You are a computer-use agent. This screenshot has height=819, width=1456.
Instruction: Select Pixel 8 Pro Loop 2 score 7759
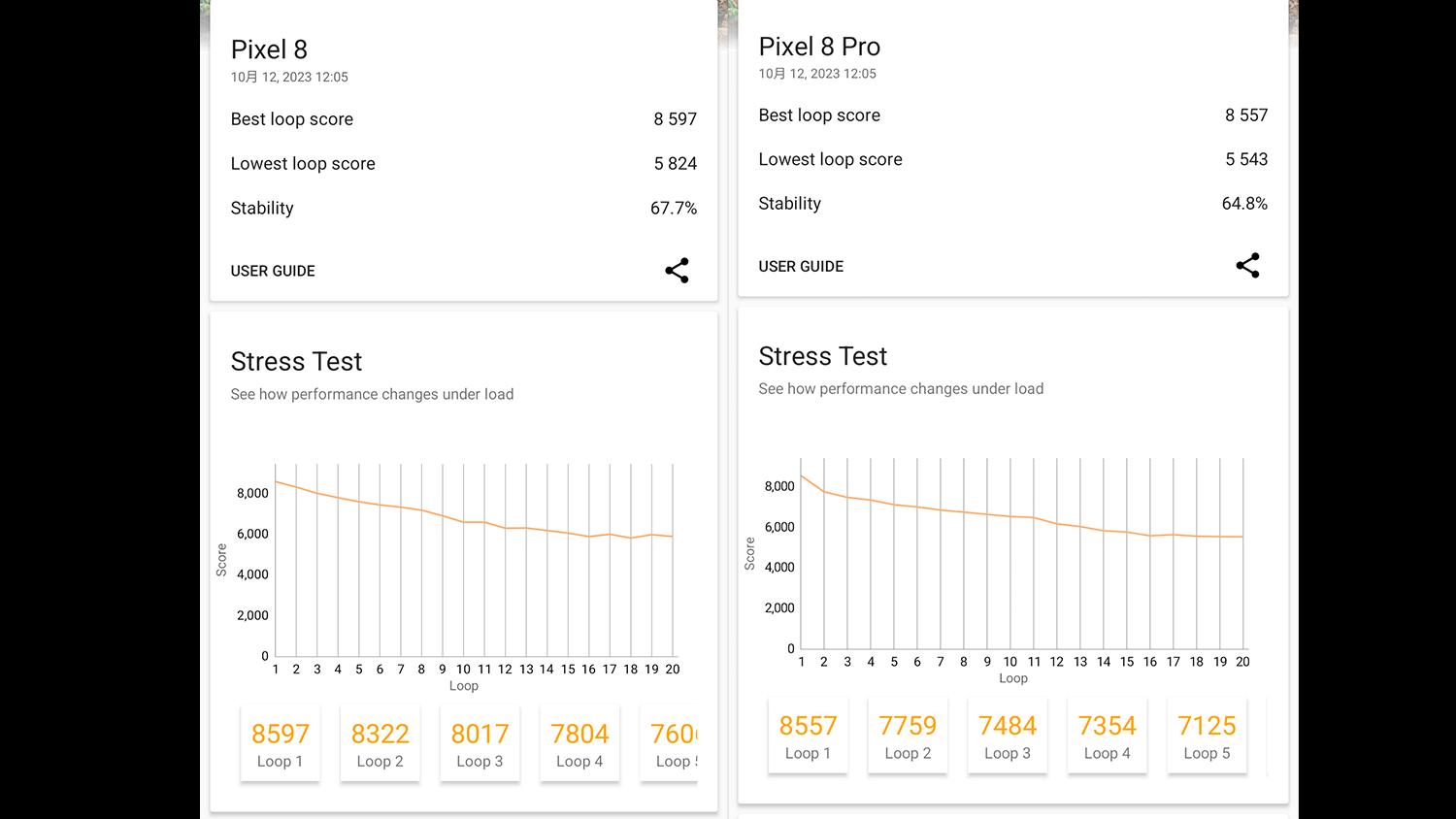pyautogui.click(x=908, y=736)
